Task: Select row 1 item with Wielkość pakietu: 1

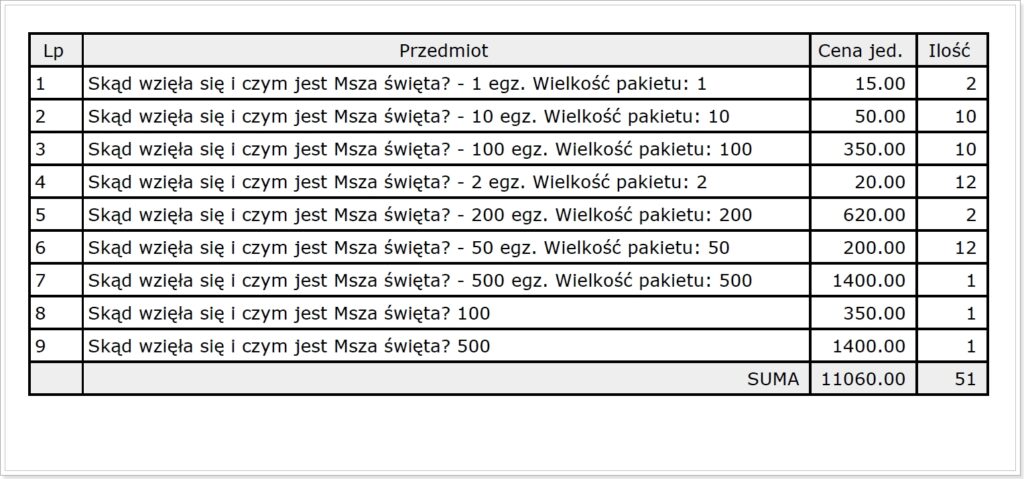Action: 446,83
